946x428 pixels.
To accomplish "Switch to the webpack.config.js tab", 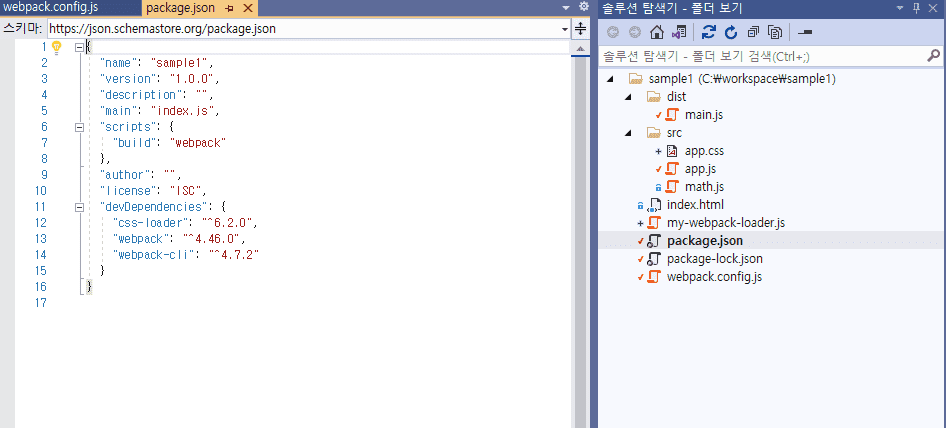I will click(51, 8).
